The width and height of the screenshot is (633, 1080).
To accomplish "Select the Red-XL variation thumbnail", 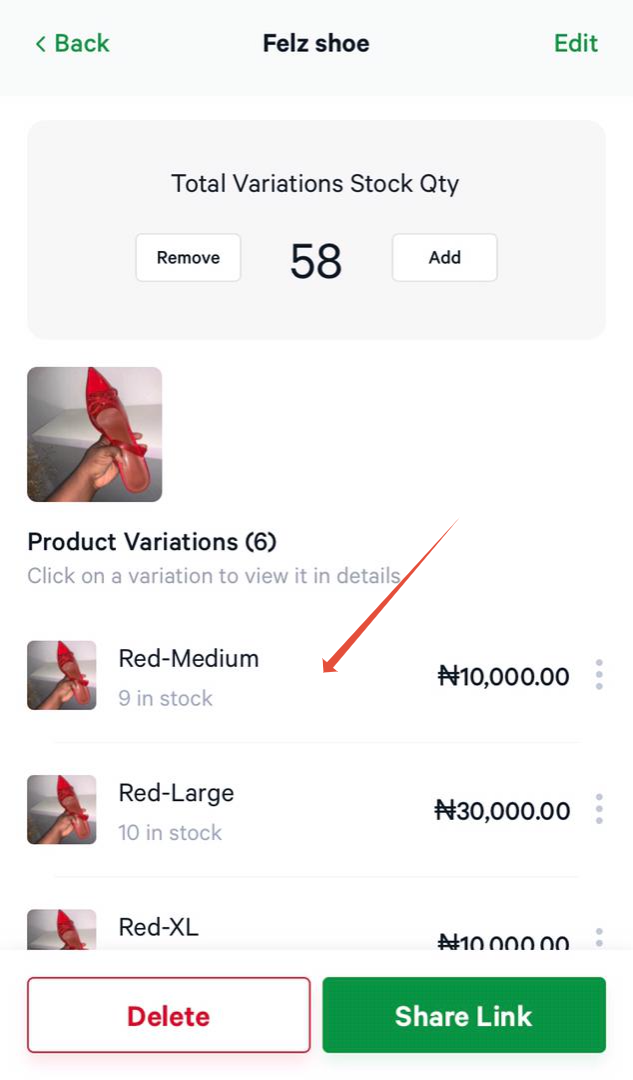I will point(62,929).
